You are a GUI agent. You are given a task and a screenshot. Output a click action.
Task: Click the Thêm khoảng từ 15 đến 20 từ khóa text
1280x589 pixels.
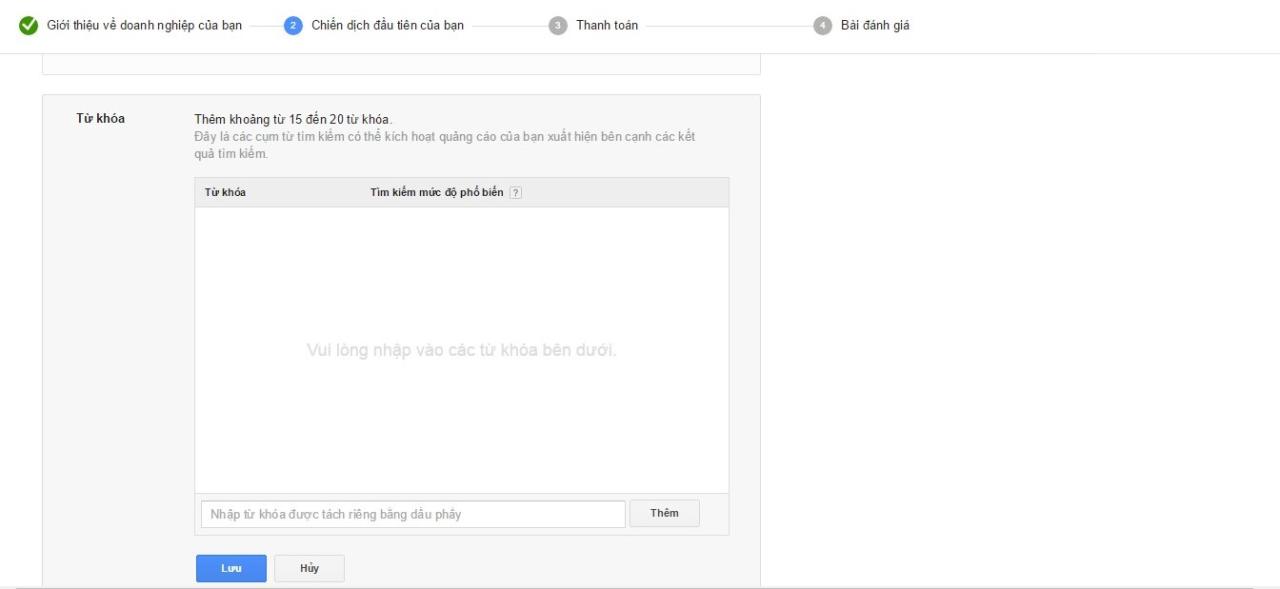pyautogui.click(x=293, y=120)
